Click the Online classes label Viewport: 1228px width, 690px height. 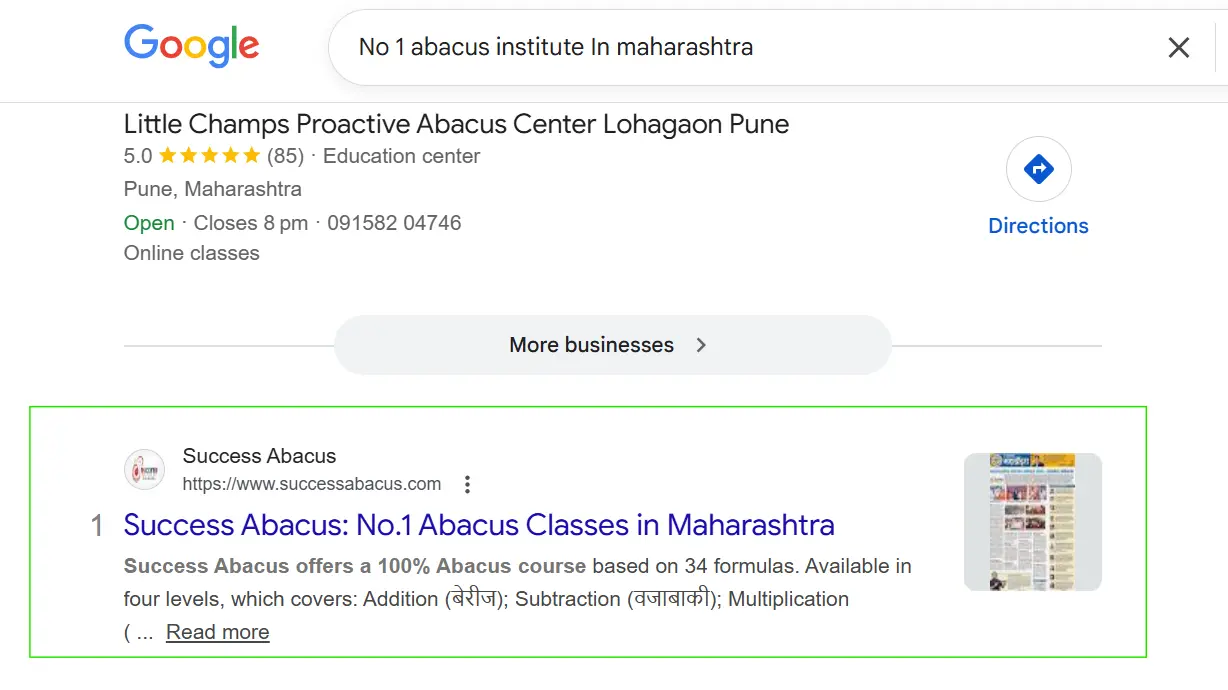coord(191,253)
